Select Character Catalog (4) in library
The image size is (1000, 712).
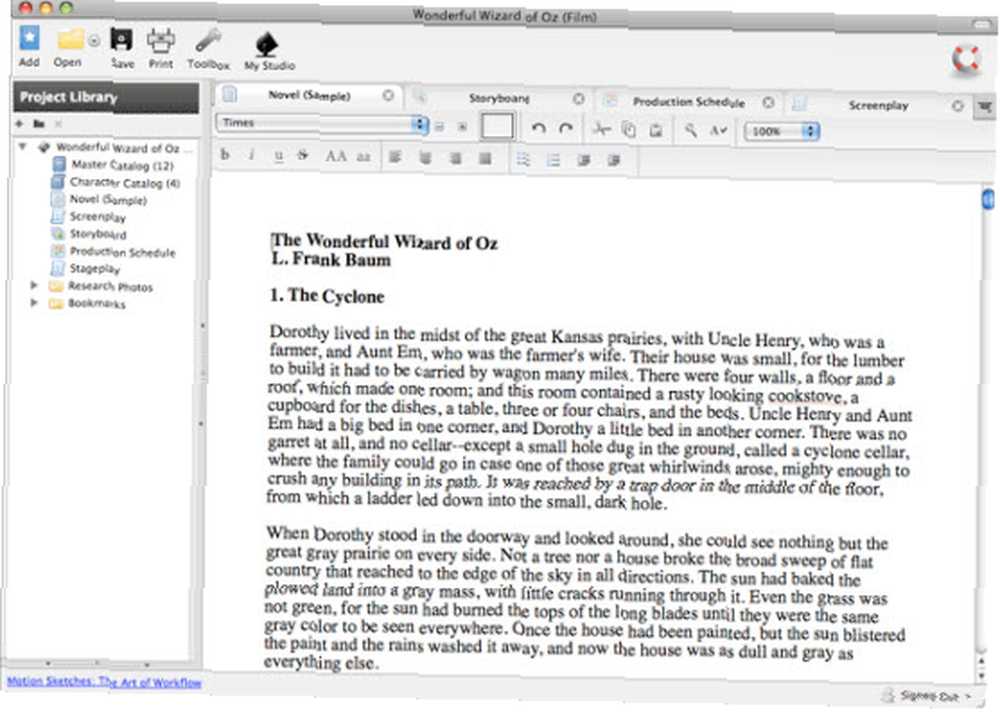click(115, 182)
